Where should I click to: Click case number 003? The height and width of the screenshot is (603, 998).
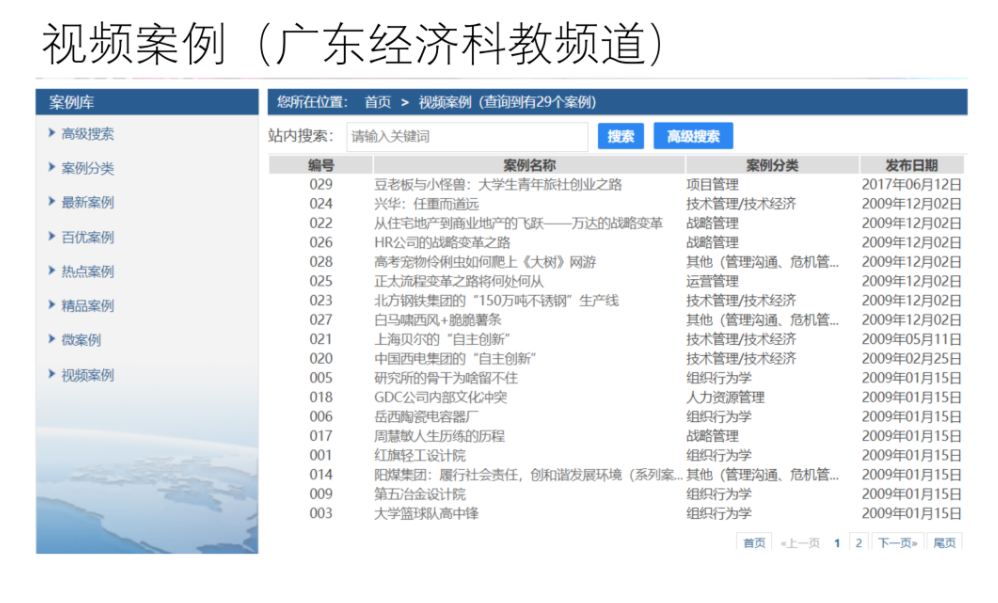321,513
